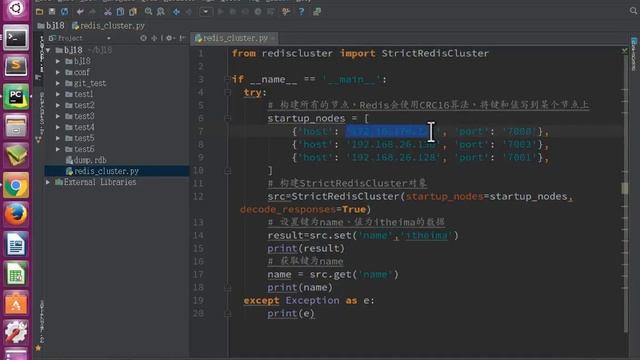Collapse the root bj18 project node
Screen dimensions: 640x360
pos(48,50)
